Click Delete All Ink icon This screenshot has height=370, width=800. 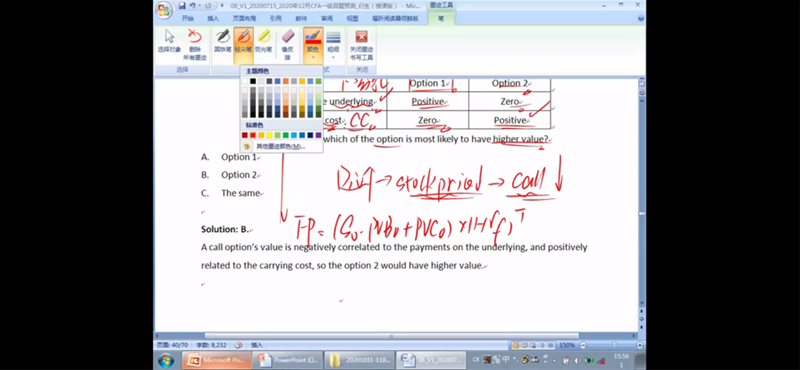pyautogui.click(x=195, y=43)
